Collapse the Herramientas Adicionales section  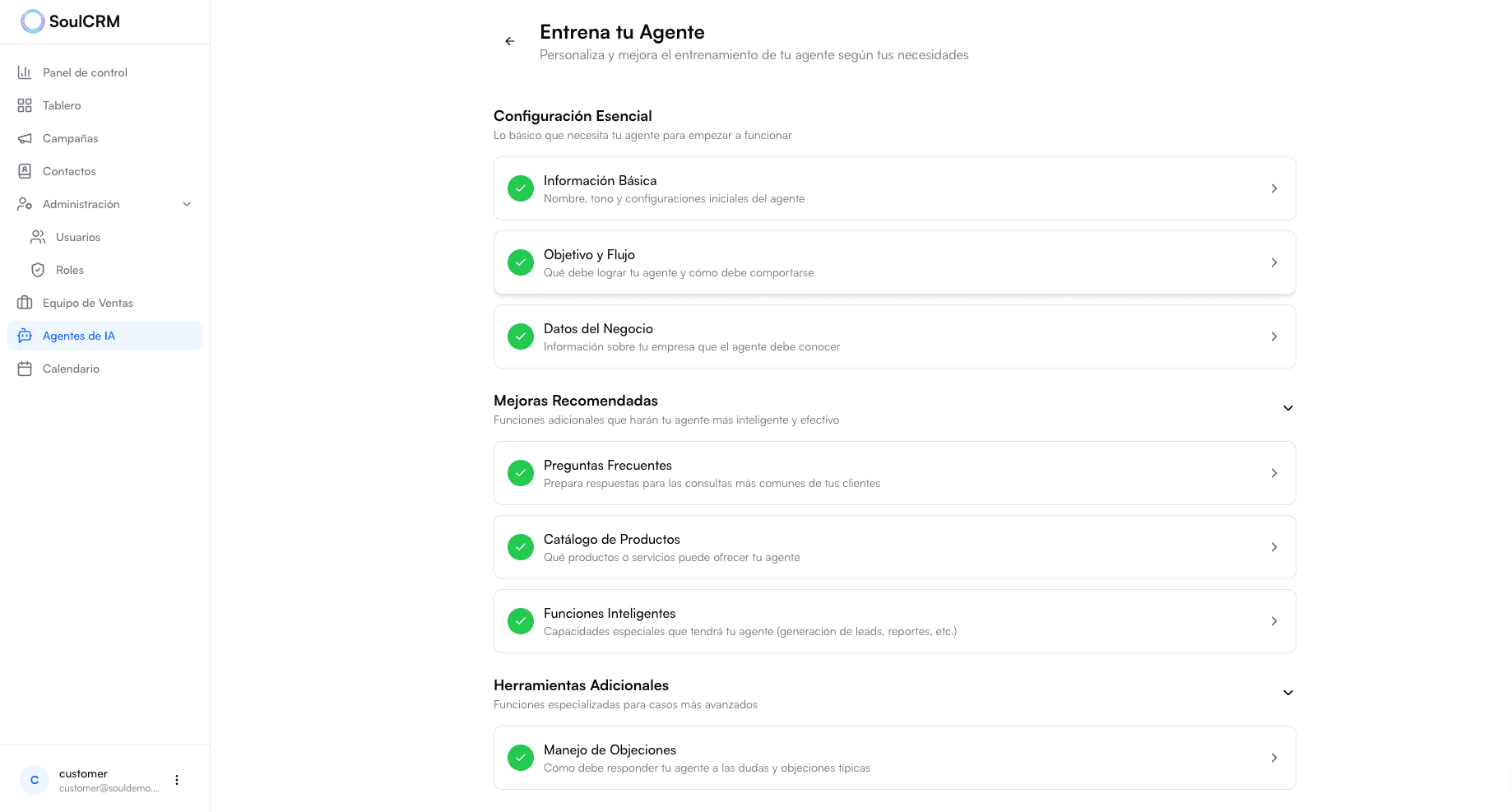(x=1287, y=692)
